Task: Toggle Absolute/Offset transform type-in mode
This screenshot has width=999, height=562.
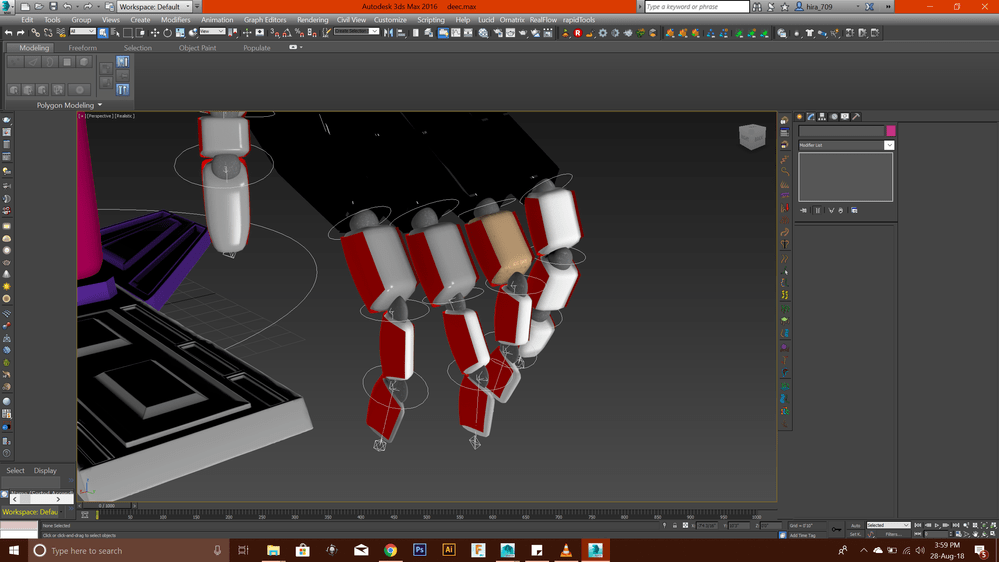Action: 686,525
